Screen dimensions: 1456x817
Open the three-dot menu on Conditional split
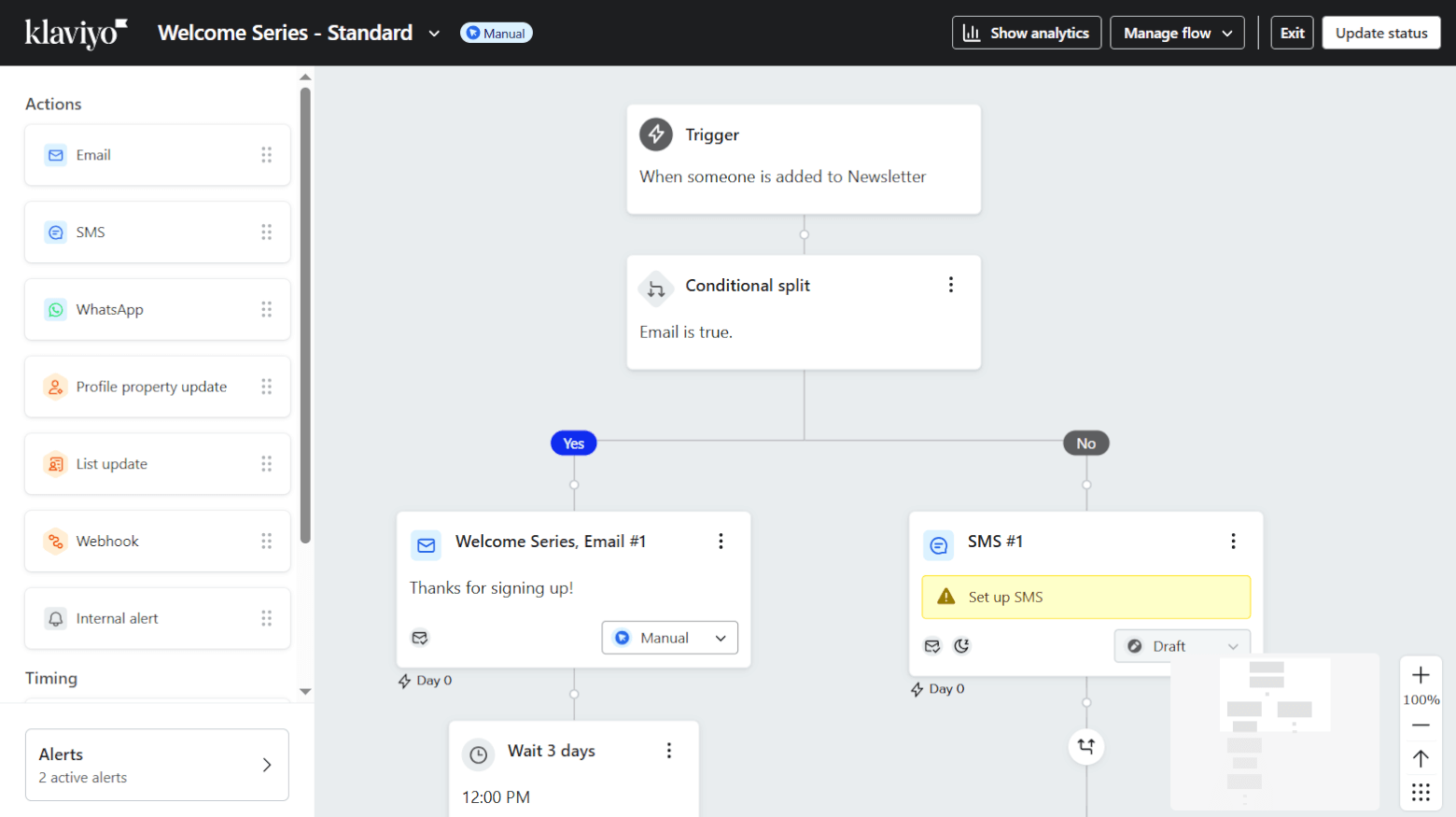point(951,285)
